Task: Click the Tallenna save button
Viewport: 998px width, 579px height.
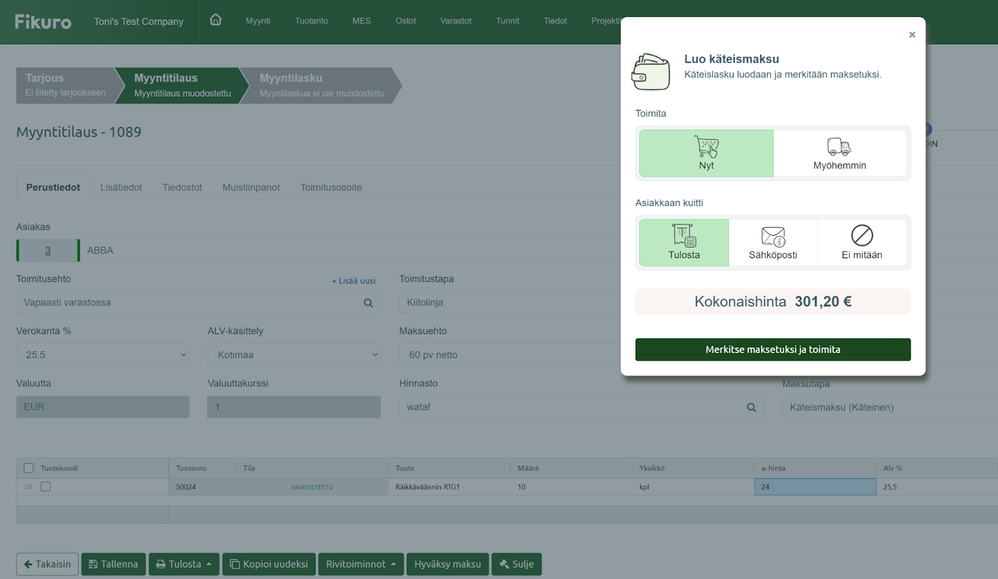Action: pyautogui.click(x=113, y=564)
